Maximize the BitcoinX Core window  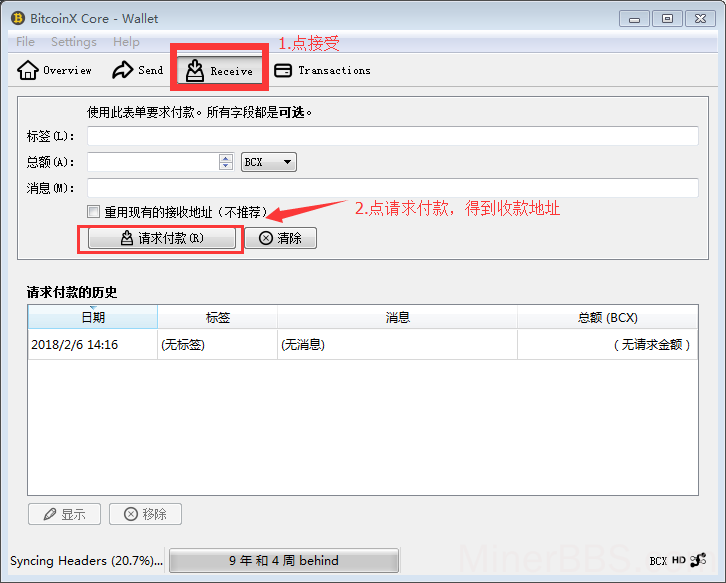click(x=667, y=19)
